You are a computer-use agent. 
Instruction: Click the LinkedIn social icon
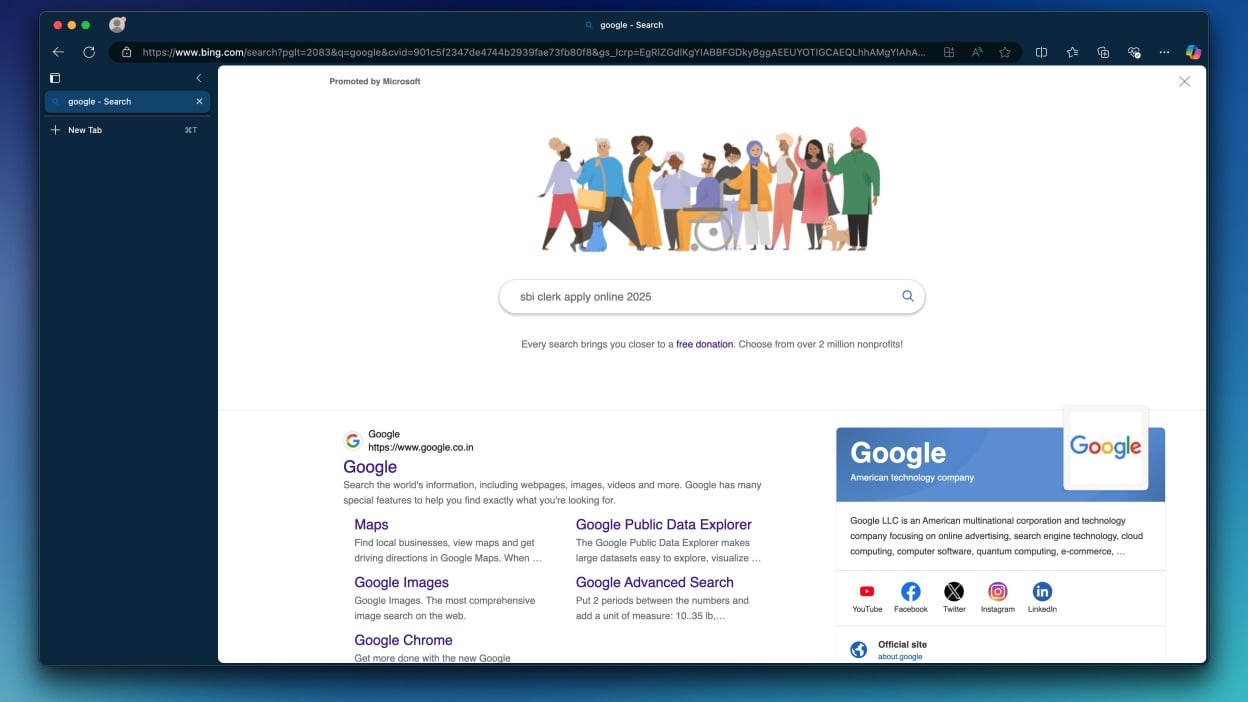tap(1041, 592)
